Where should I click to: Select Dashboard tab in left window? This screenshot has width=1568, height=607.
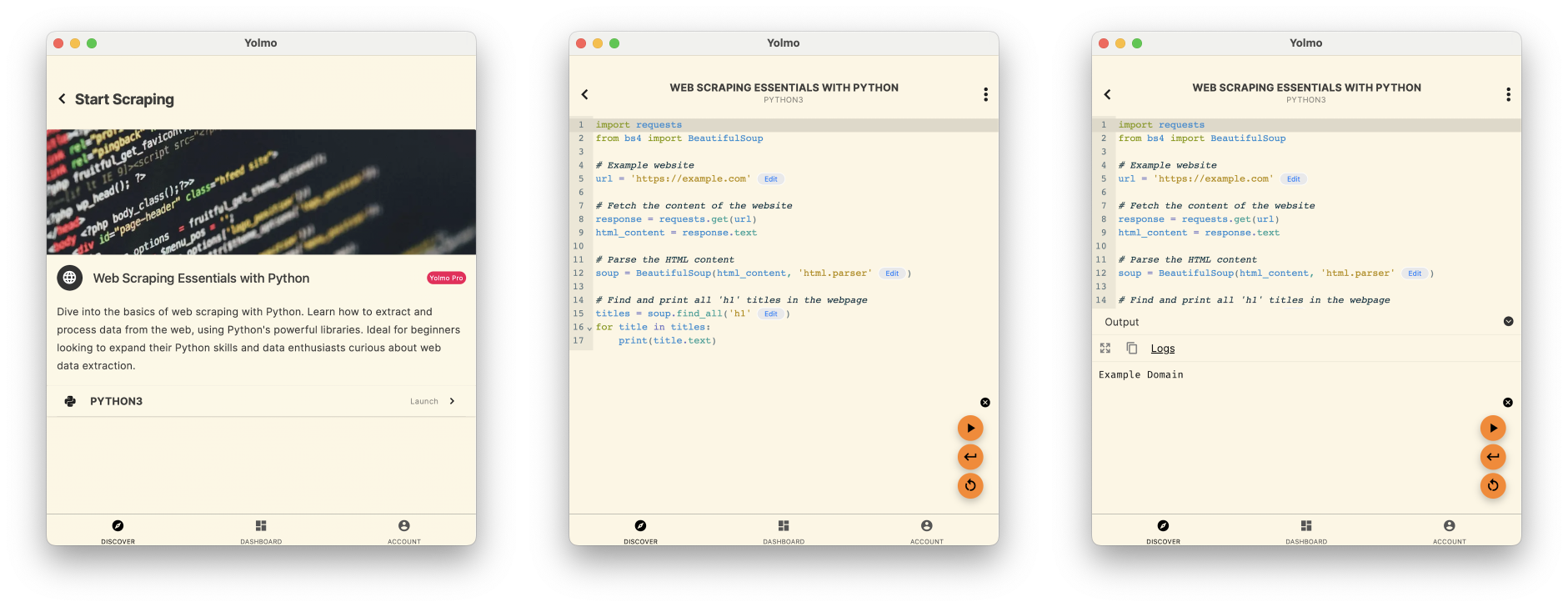261,530
